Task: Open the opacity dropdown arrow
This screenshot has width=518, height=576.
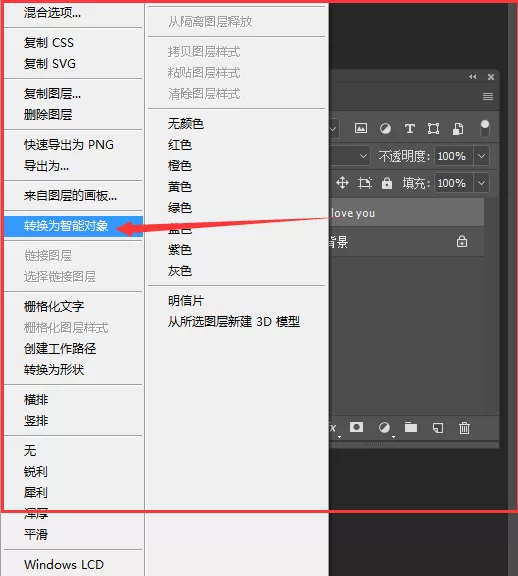Action: click(481, 156)
